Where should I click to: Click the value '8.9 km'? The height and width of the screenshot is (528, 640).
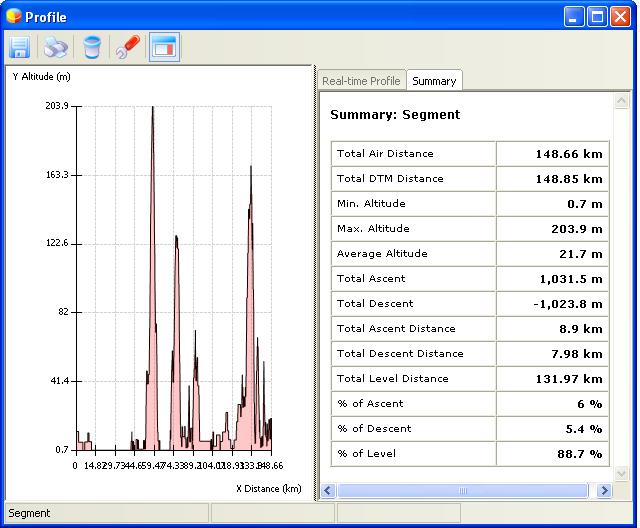point(581,329)
